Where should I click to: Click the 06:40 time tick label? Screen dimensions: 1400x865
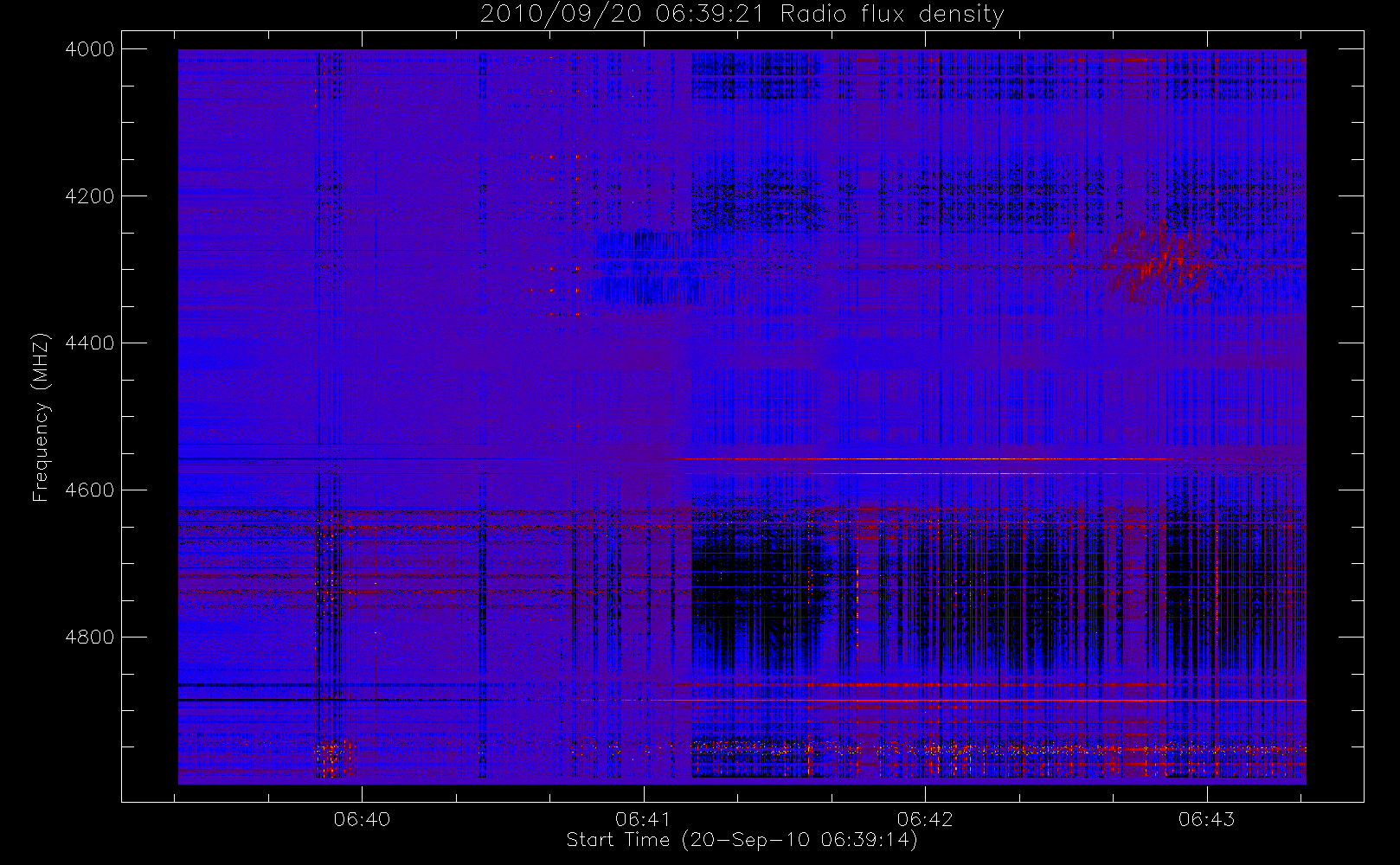click(x=362, y=819)
